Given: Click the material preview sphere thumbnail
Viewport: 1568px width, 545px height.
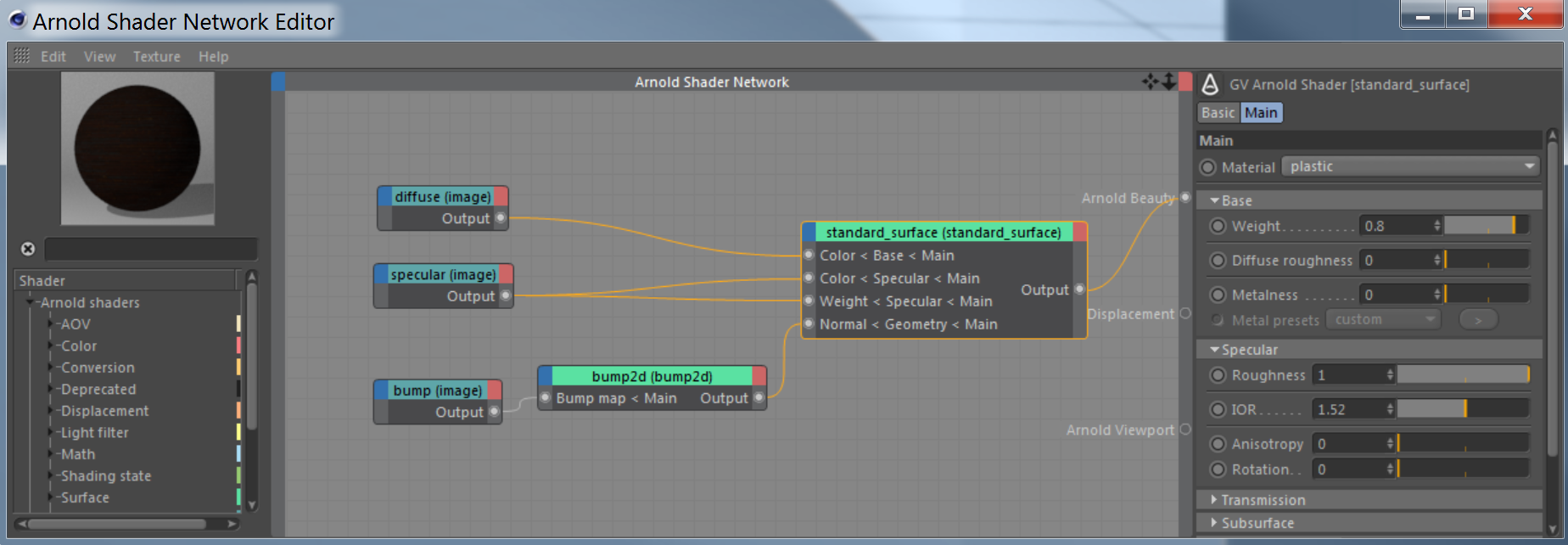Looking at the screenshot, I should click(137, 149).
